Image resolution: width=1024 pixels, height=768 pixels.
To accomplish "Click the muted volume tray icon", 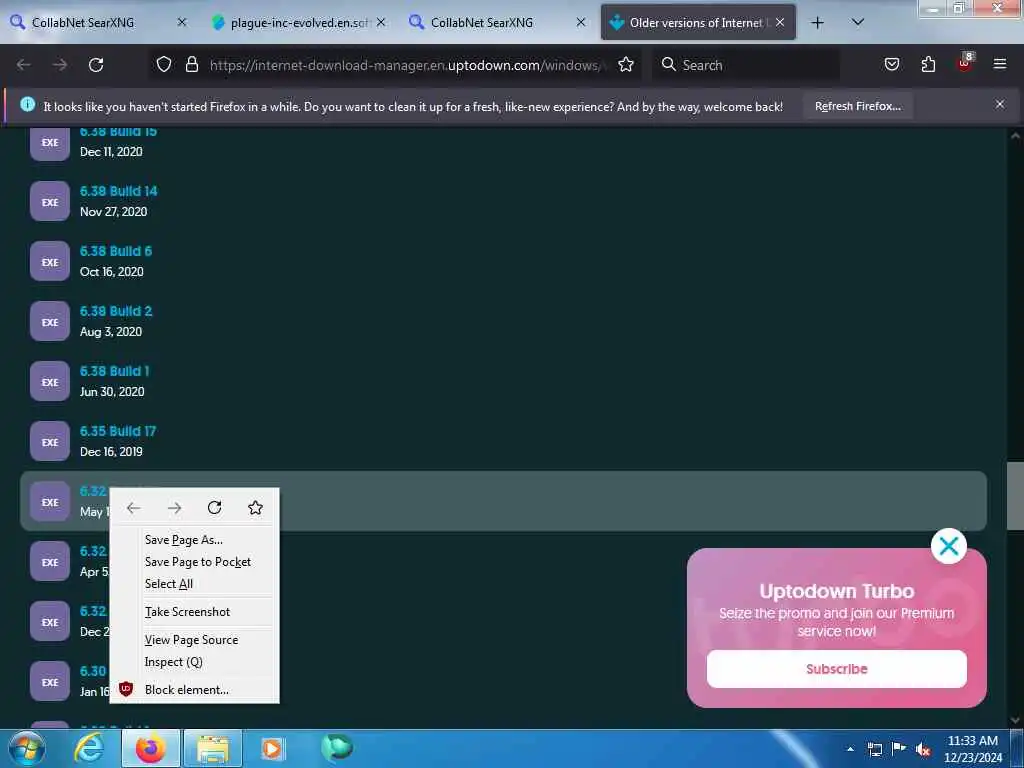I will (x=923, y=749).
